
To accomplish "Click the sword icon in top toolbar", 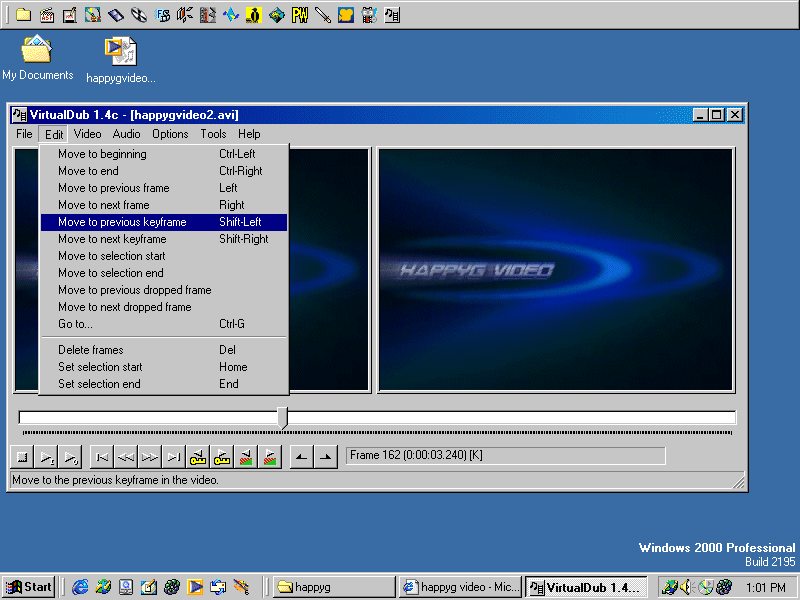I will click(323, 15).
